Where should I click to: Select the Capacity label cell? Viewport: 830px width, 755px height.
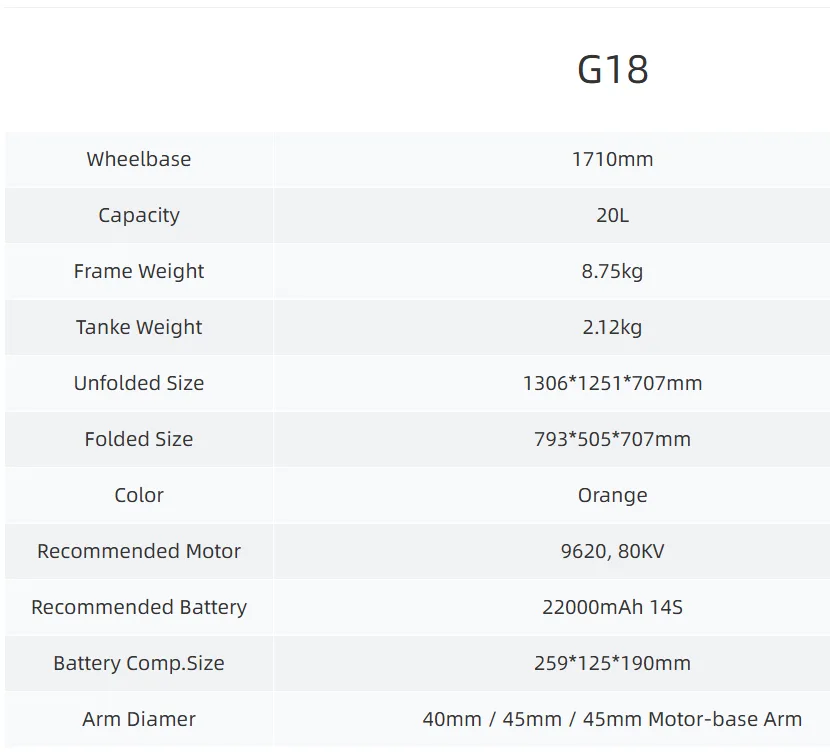pos(138,215)
